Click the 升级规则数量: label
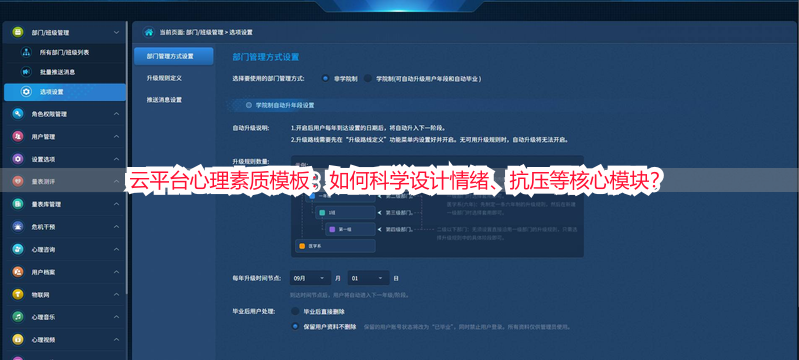 tap(251, 161)
